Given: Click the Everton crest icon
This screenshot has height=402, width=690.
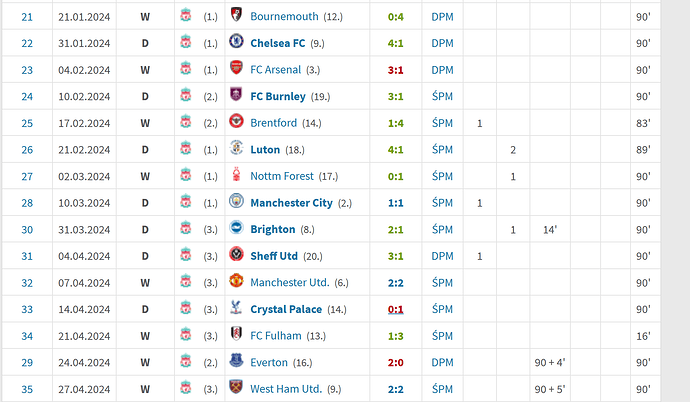Looking at the screenshot, I should [236, 361].
